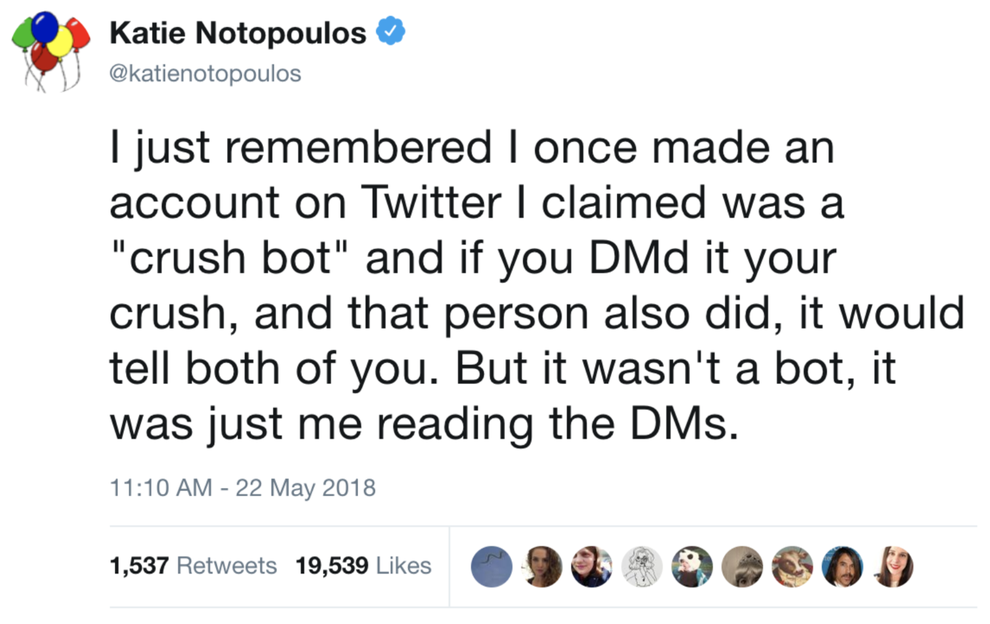
Task: Select the gray animal close-up avatar
Action: tap(741, 566)
